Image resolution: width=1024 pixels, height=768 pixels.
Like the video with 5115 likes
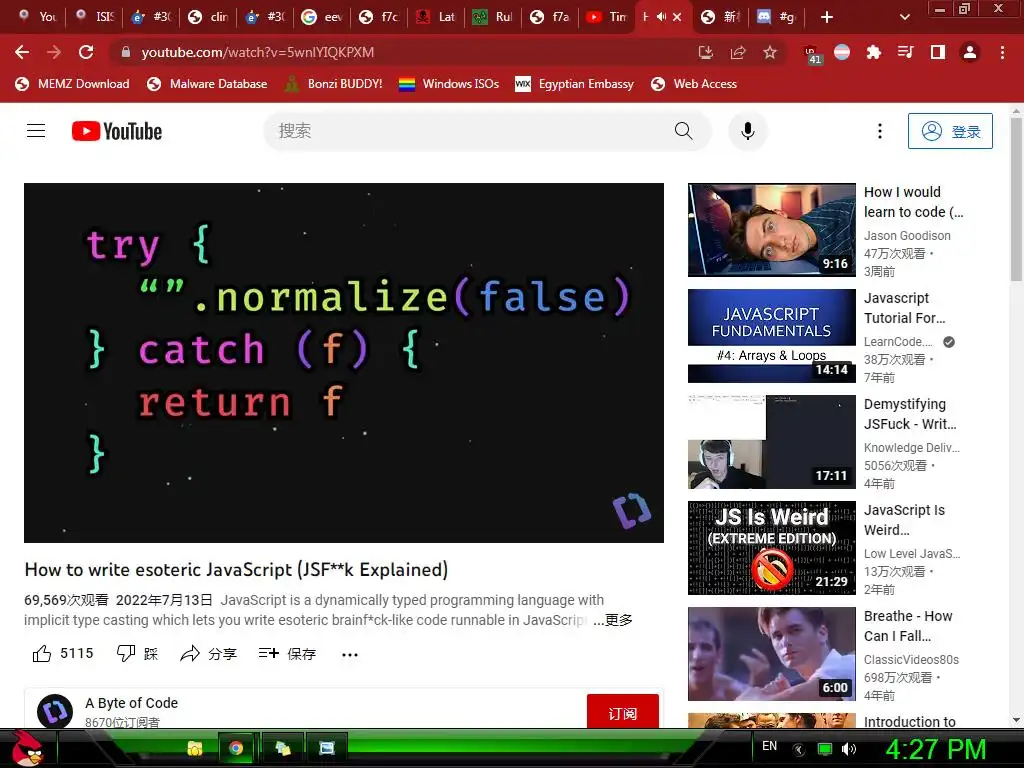63,653
